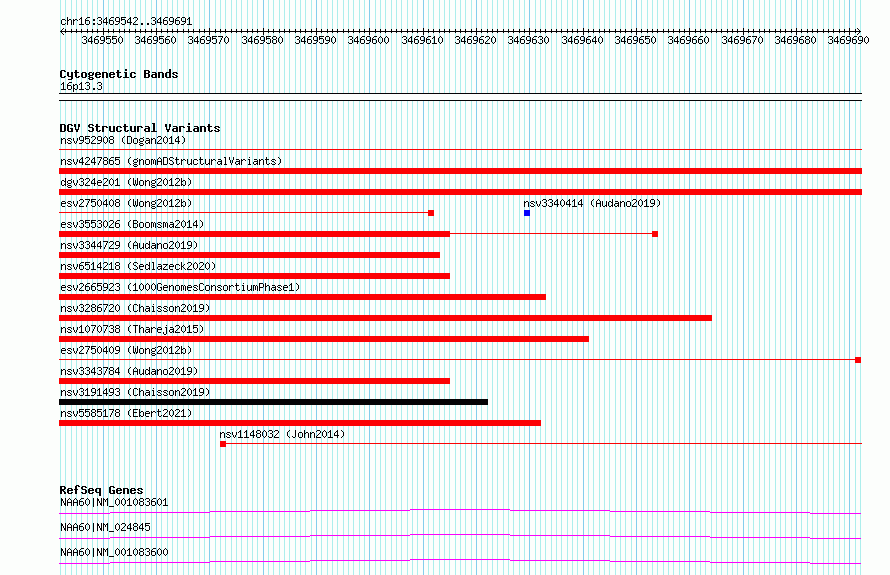890x575 pixels.
Task: Click ruler position 3469660
Action: pyautogui.click(x=689, y=40)
